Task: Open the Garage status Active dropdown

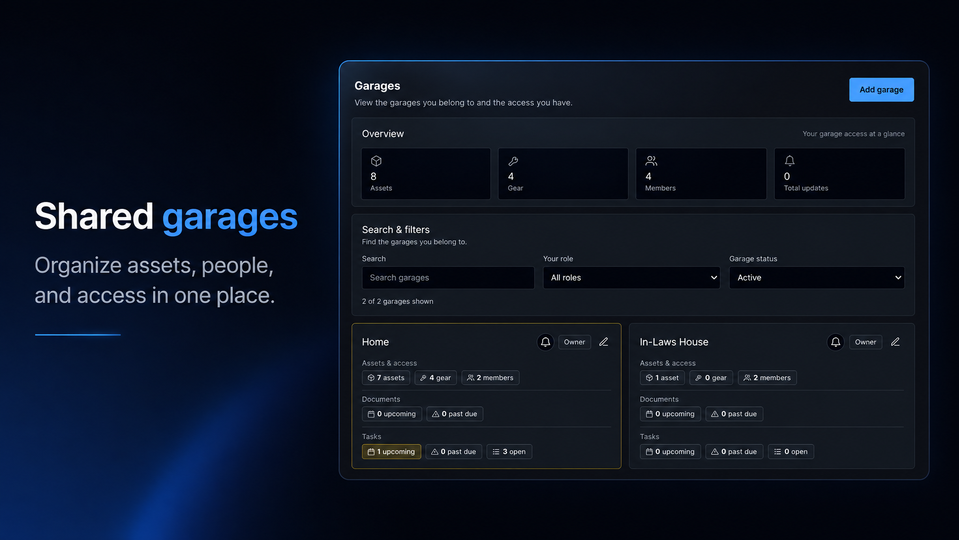Action: [x=816, y=278]
